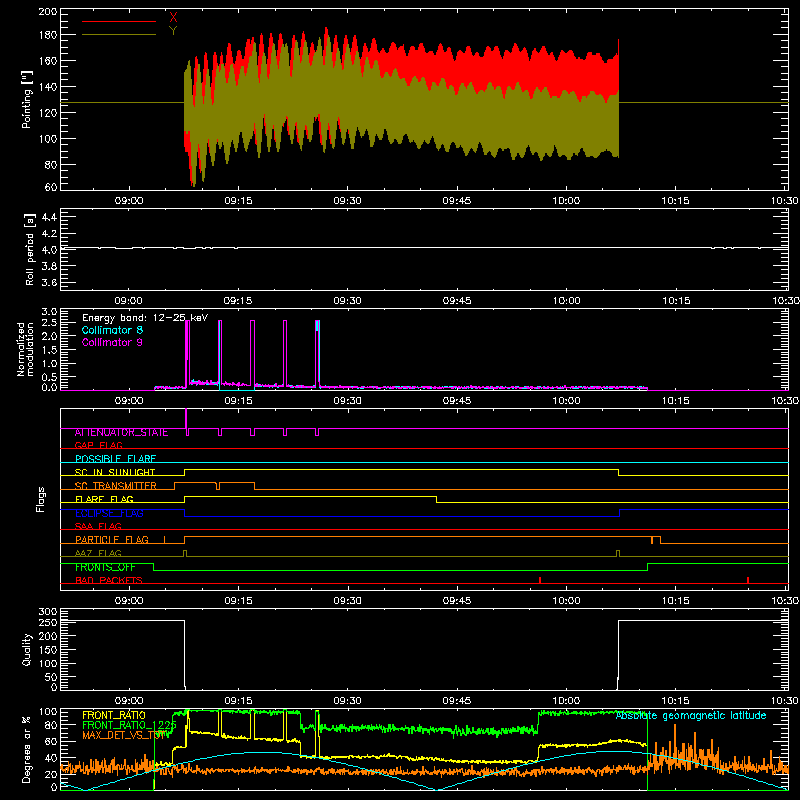Click the 4.4 tick on Roll period axis
This screenshot has height=800, width=800.
pyautogui.click(x=48, y=217)
